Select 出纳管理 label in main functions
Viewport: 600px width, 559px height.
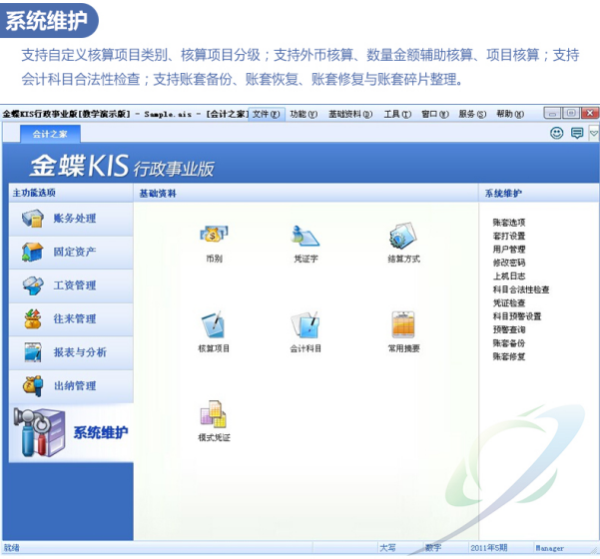pos(75,386)
